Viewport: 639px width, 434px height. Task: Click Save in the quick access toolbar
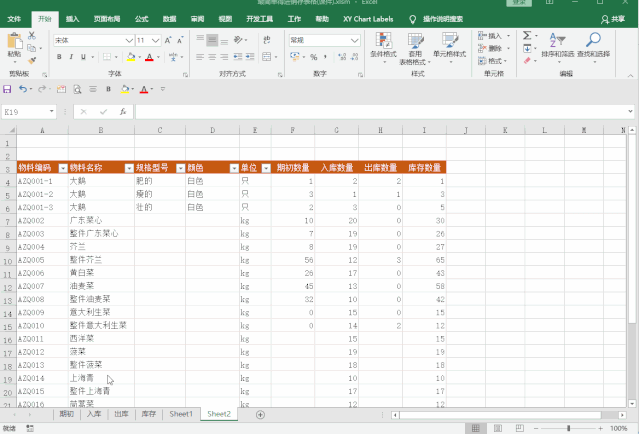coord(8,89)
